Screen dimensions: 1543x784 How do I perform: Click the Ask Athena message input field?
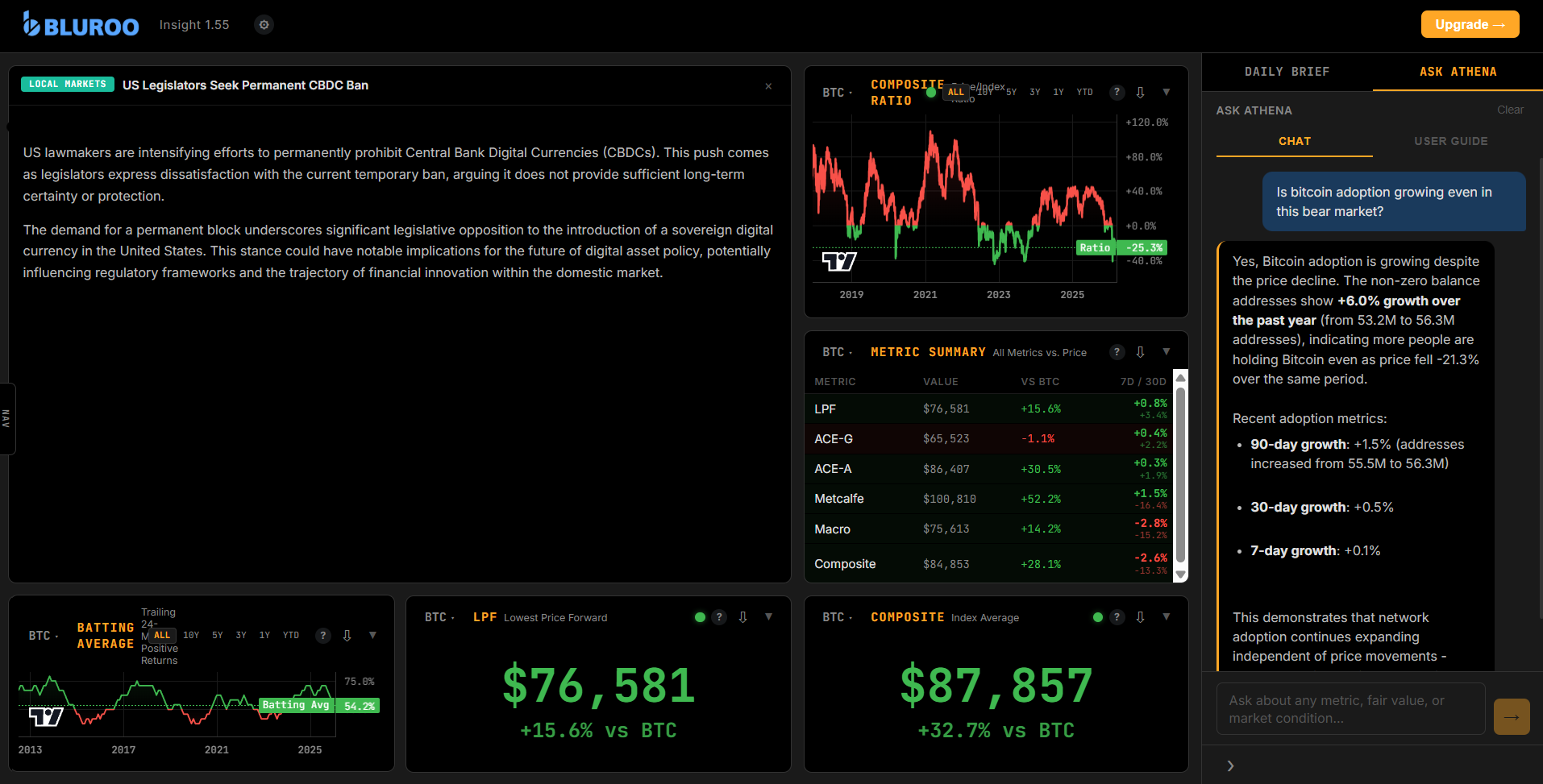[x=1350, y=709]
